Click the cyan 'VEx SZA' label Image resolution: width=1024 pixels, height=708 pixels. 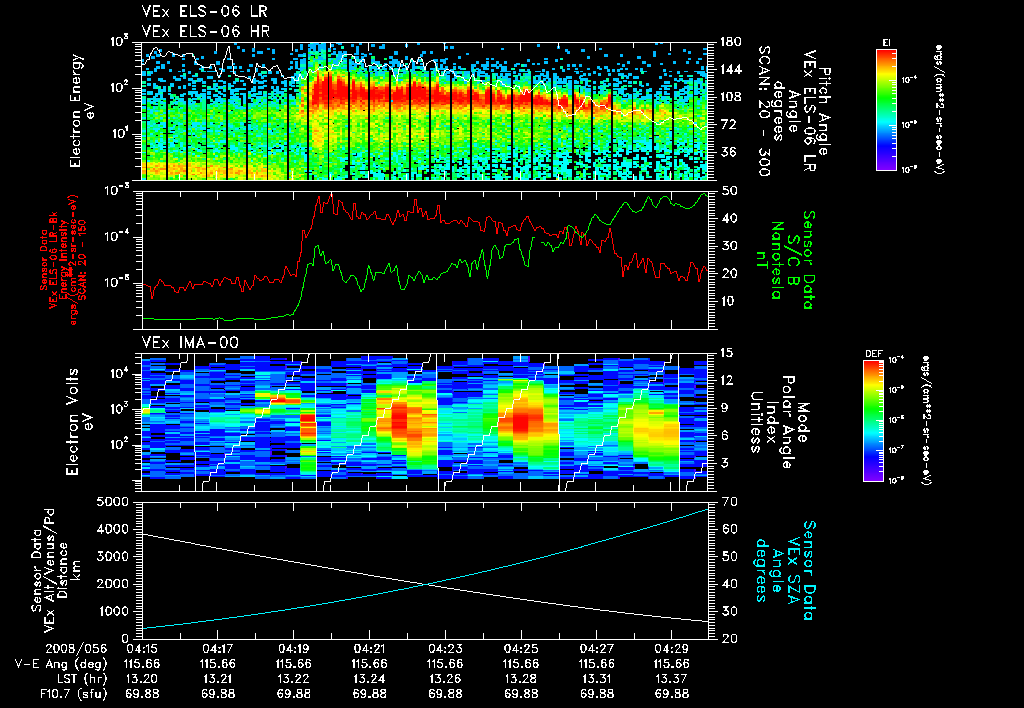793,570
